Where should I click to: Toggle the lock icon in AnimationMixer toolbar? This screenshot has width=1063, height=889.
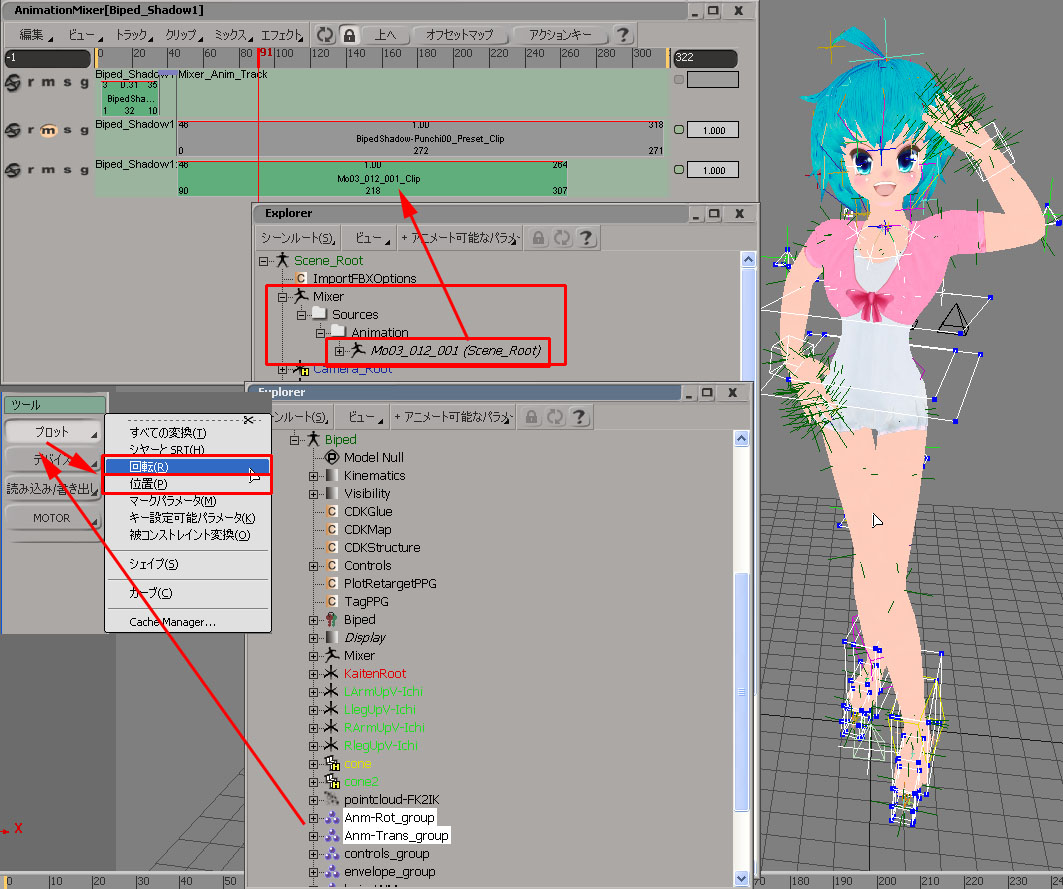348,35
